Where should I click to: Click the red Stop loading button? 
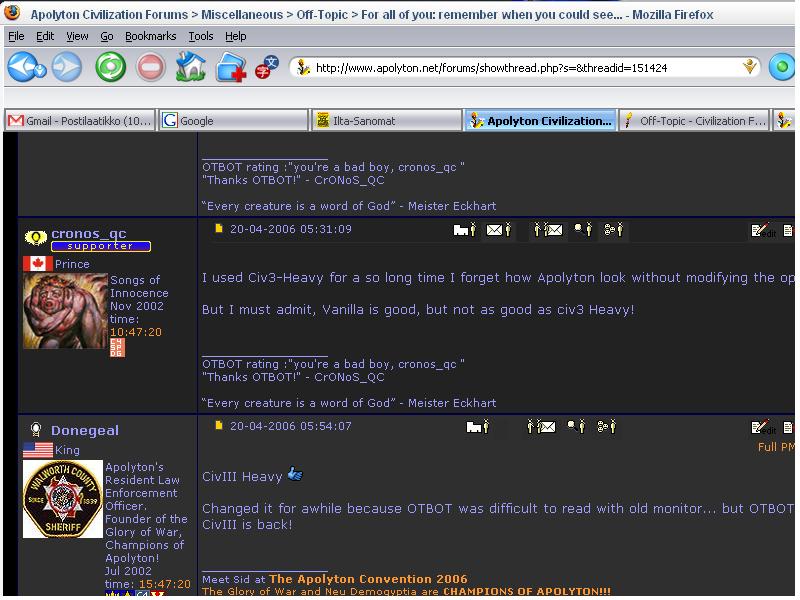(150, 68)
